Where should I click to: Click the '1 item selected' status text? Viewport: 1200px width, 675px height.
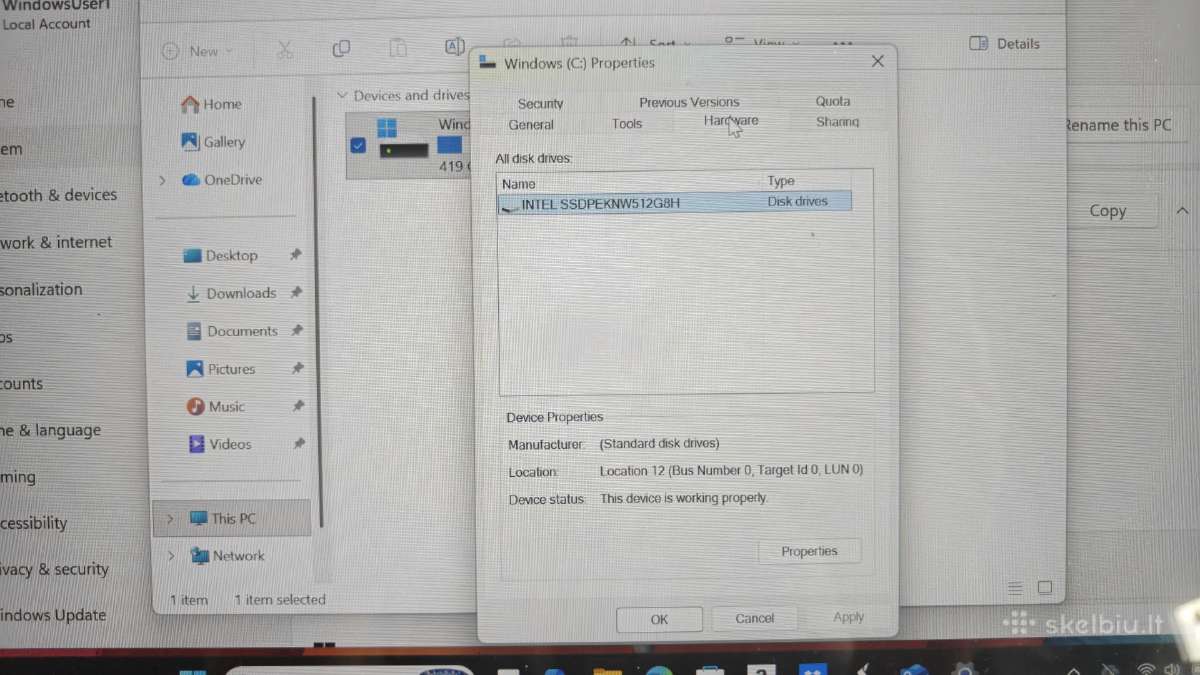[280, 600]
